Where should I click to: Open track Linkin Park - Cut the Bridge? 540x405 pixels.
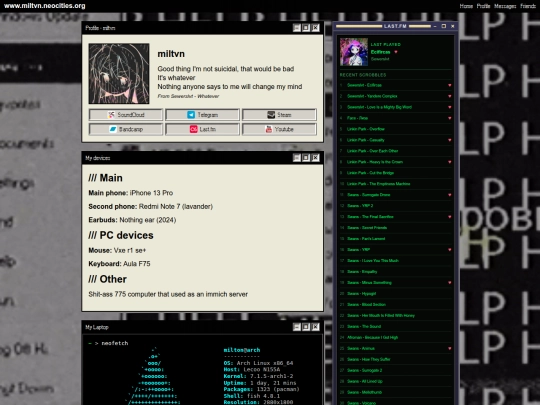coord(370,173)
